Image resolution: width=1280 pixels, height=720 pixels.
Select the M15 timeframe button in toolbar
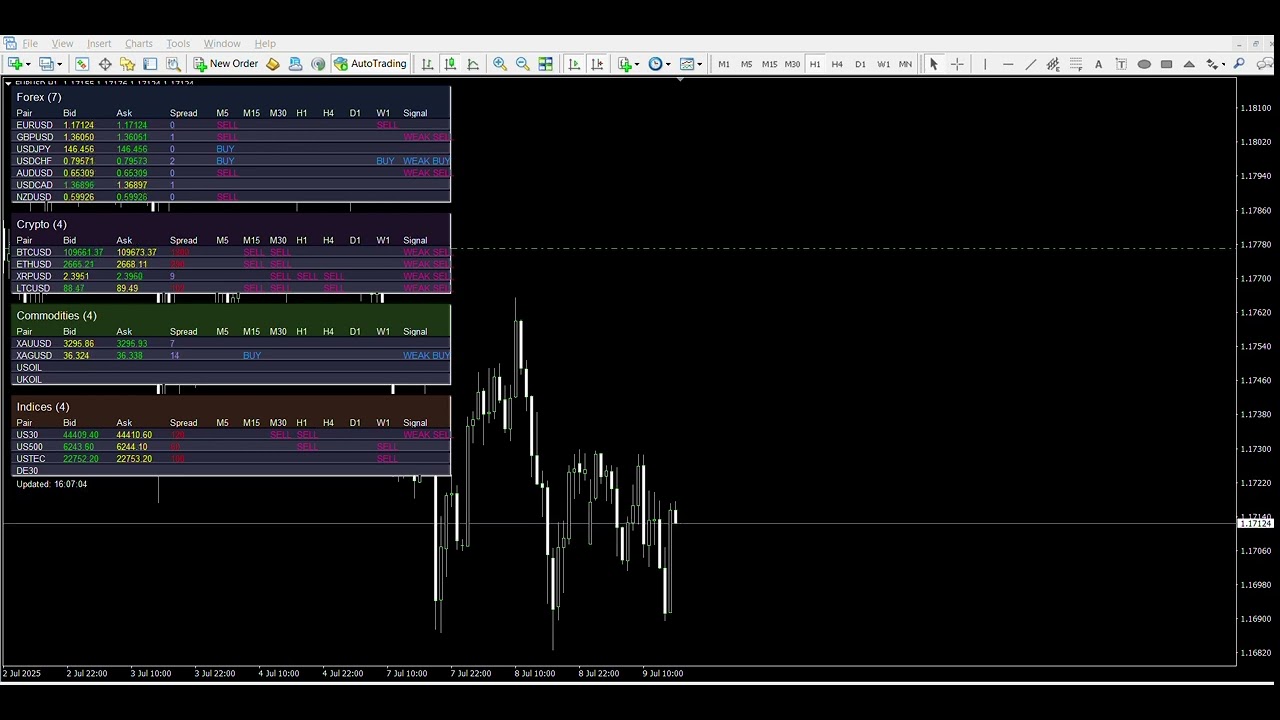(769, 64)
